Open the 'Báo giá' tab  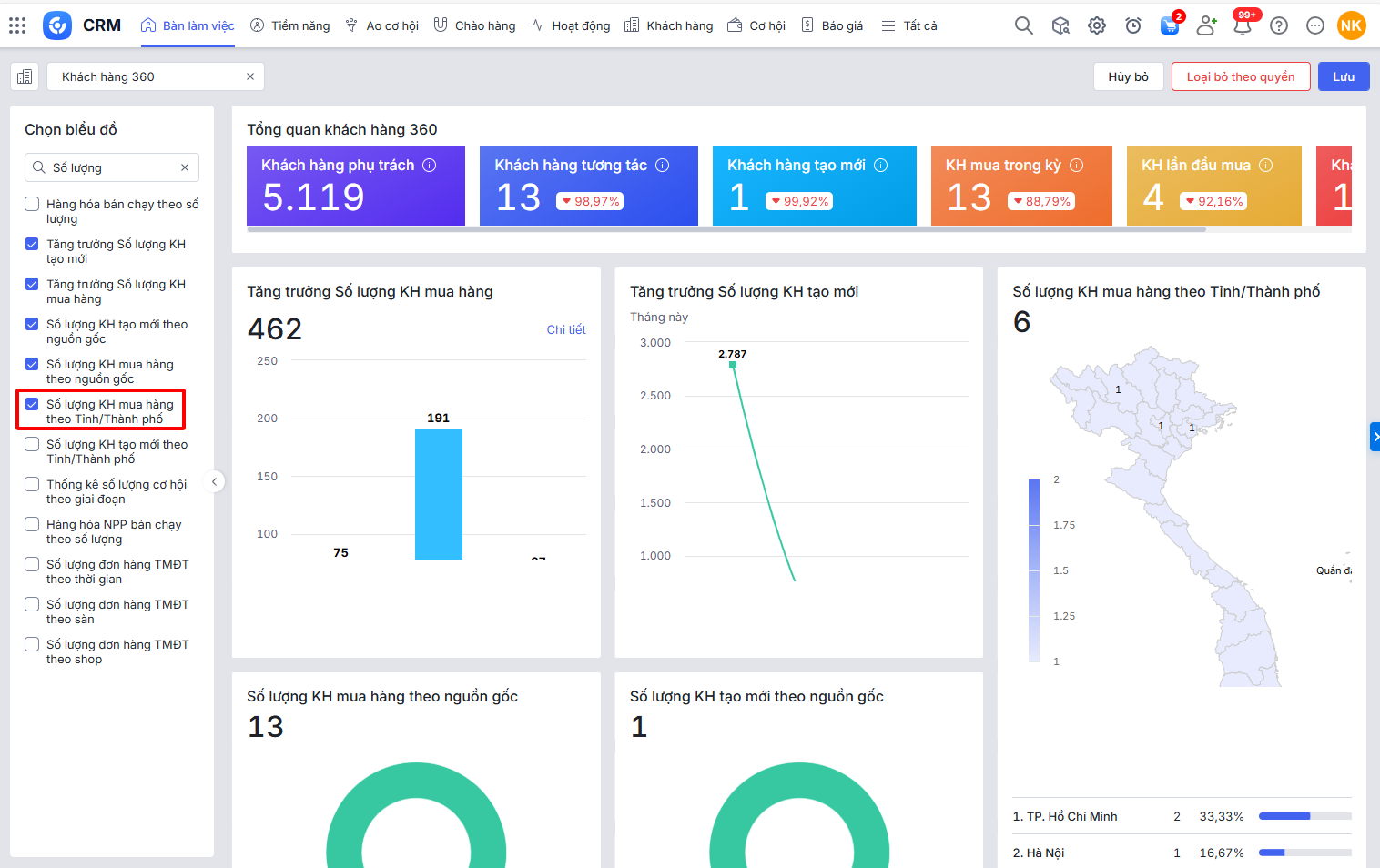pos(832,25)
